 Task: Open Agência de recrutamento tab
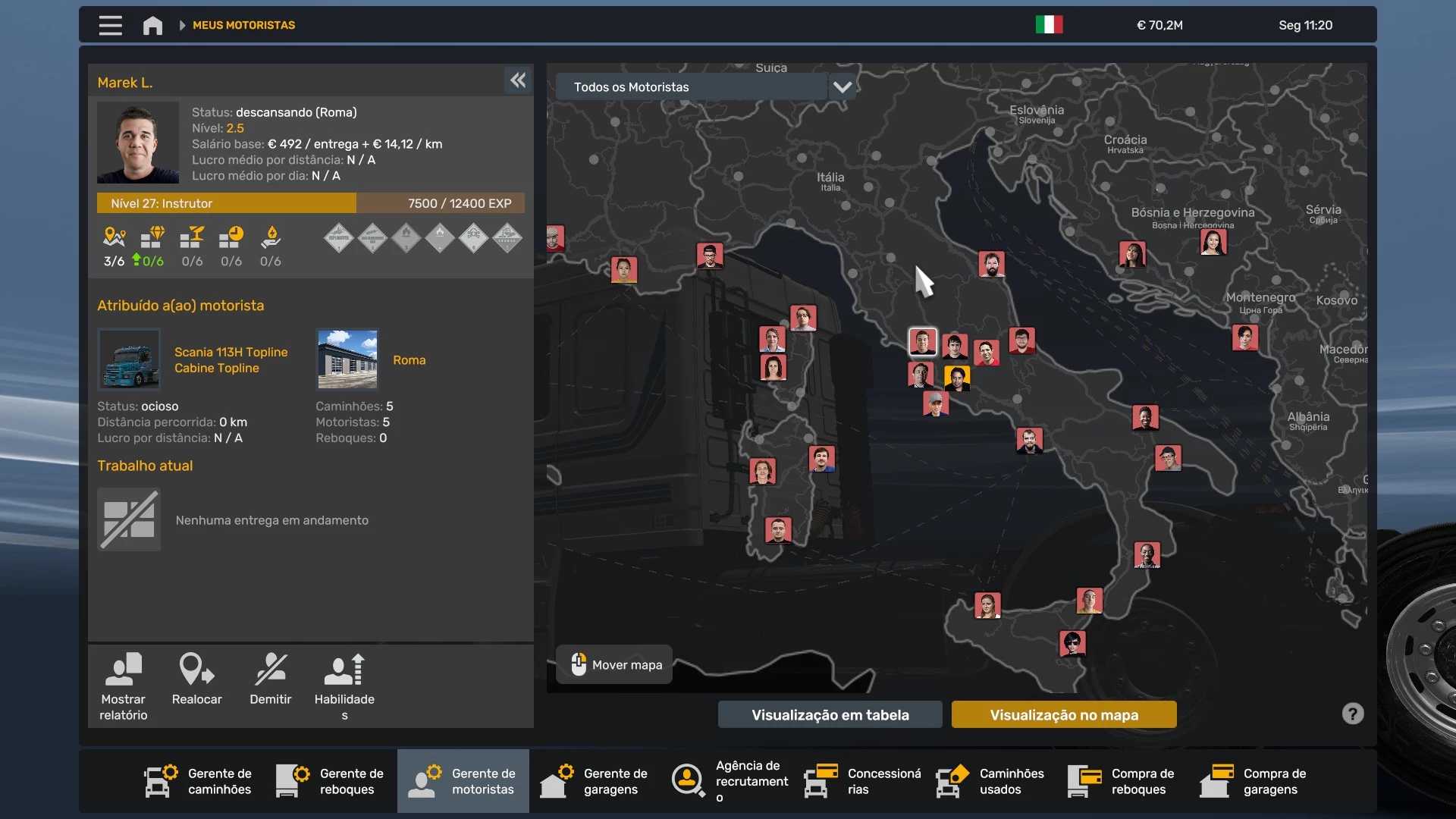tap(730, 781)
